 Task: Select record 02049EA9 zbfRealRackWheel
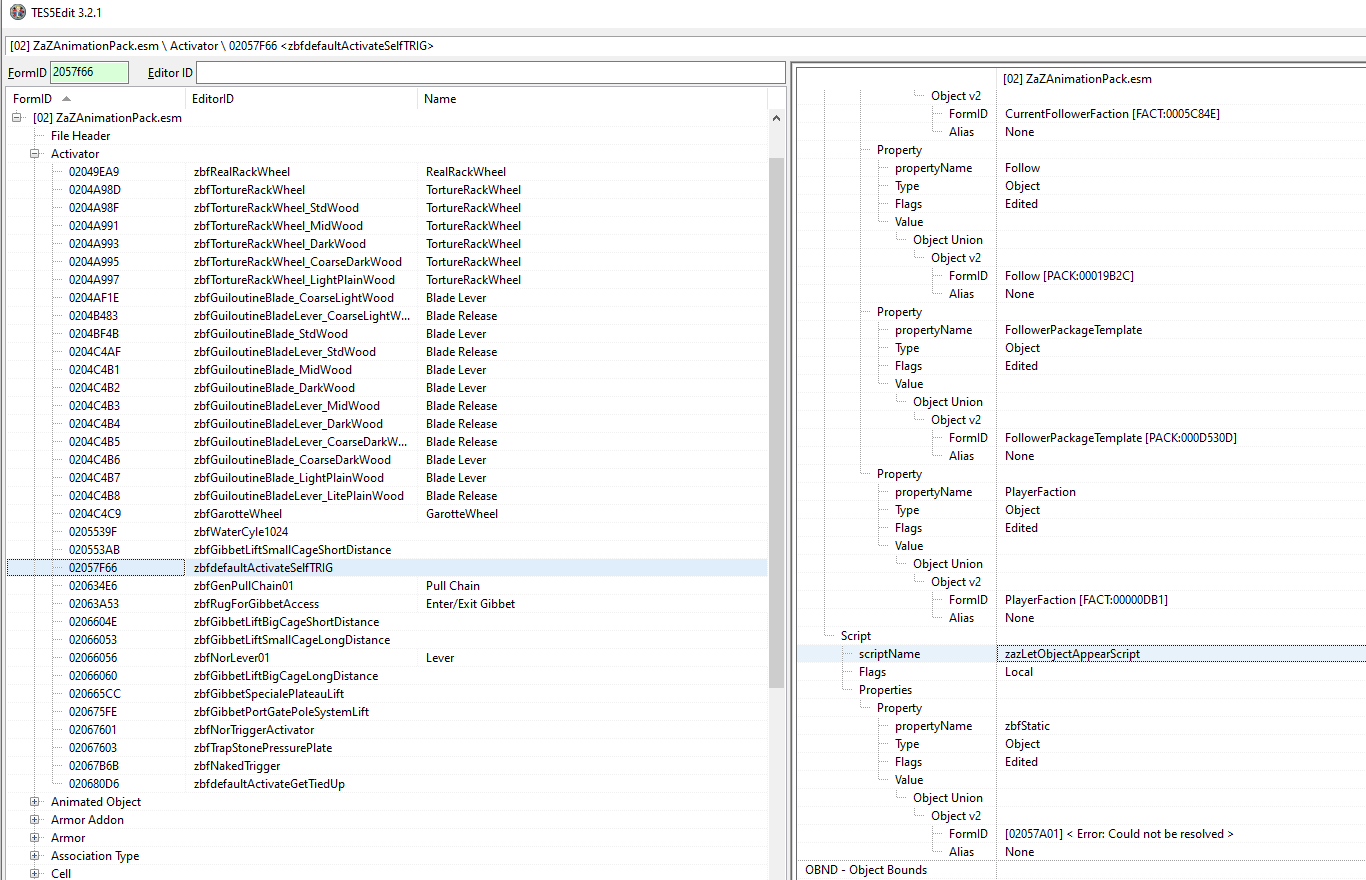(387, 172)
